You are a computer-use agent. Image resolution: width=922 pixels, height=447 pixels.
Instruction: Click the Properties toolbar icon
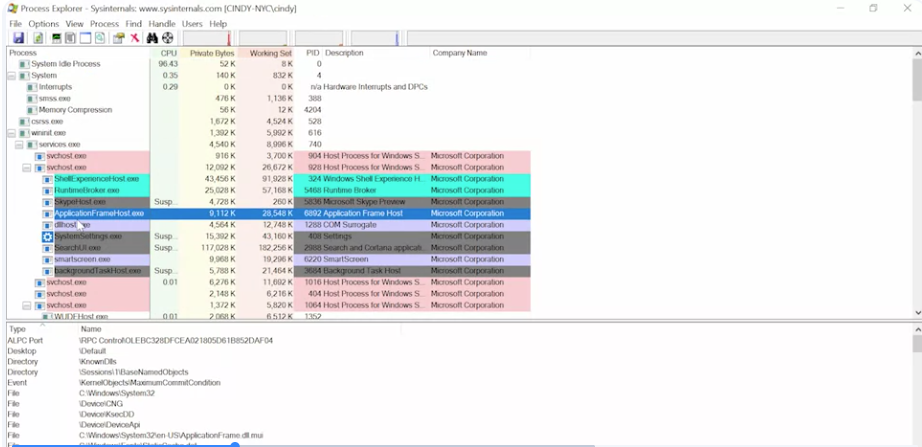point(119,38)
